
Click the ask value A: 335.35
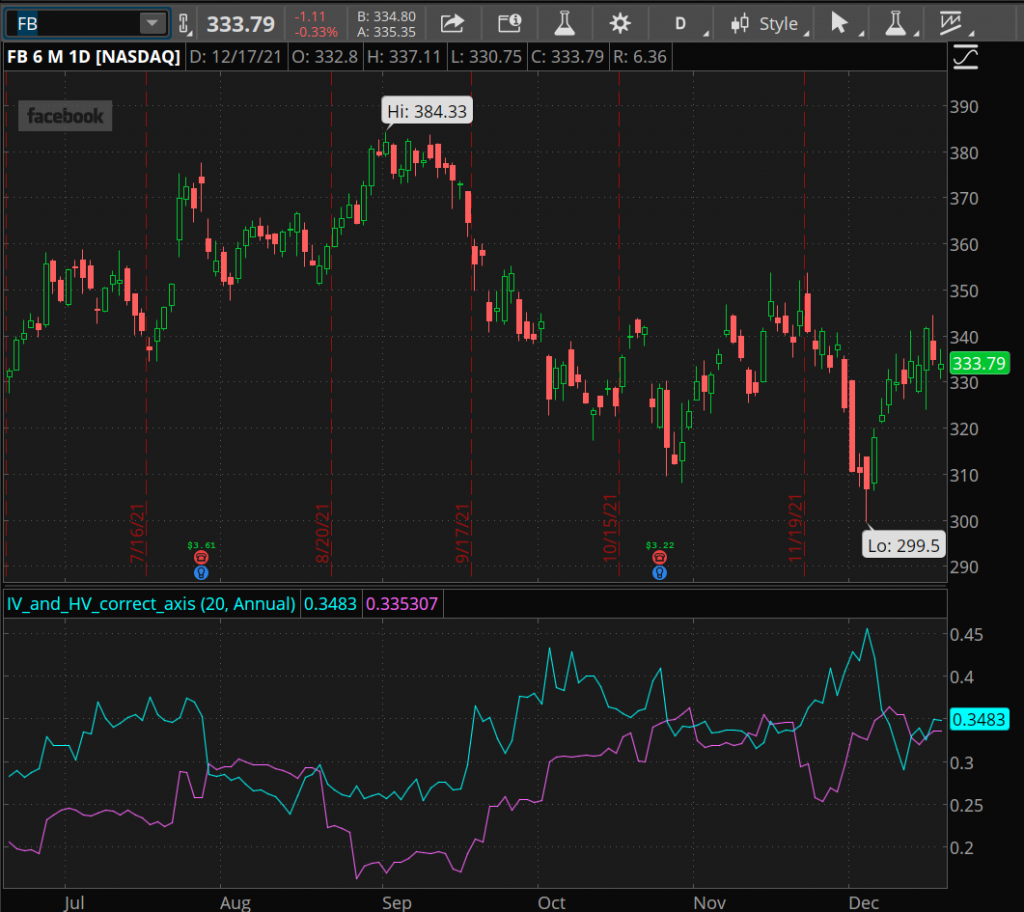pyautogui.click(x=386, y=32)
